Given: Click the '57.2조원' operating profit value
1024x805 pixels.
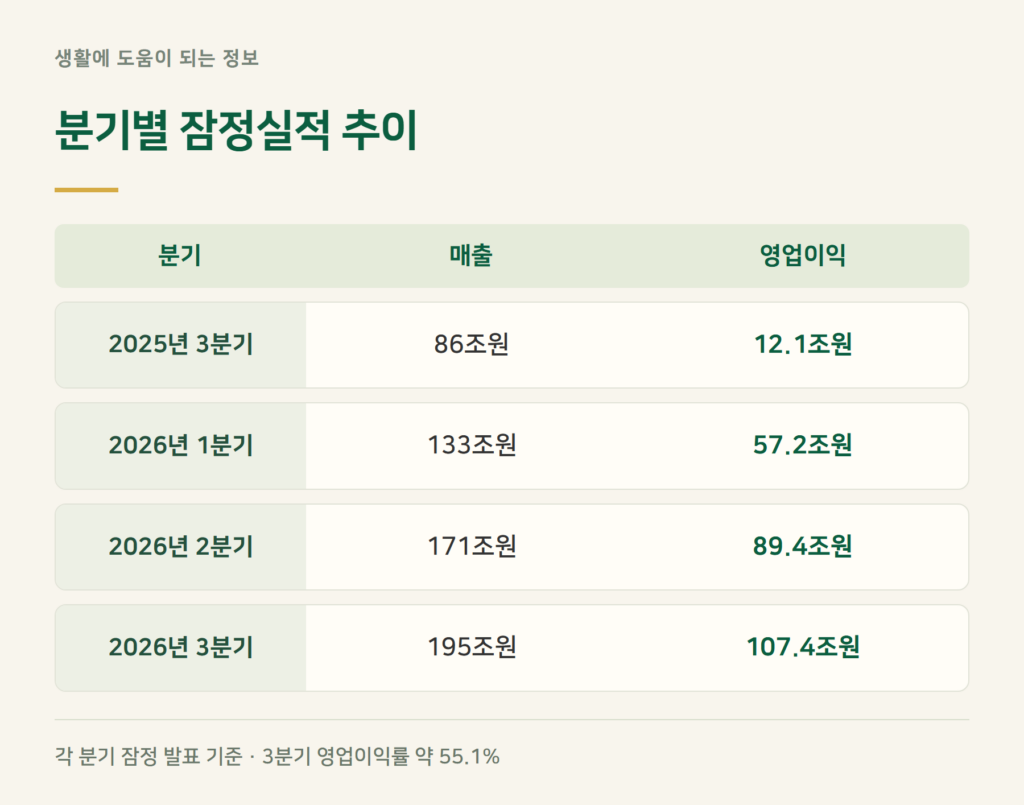Looking at the screenshot, I should (x=803, y=445).
